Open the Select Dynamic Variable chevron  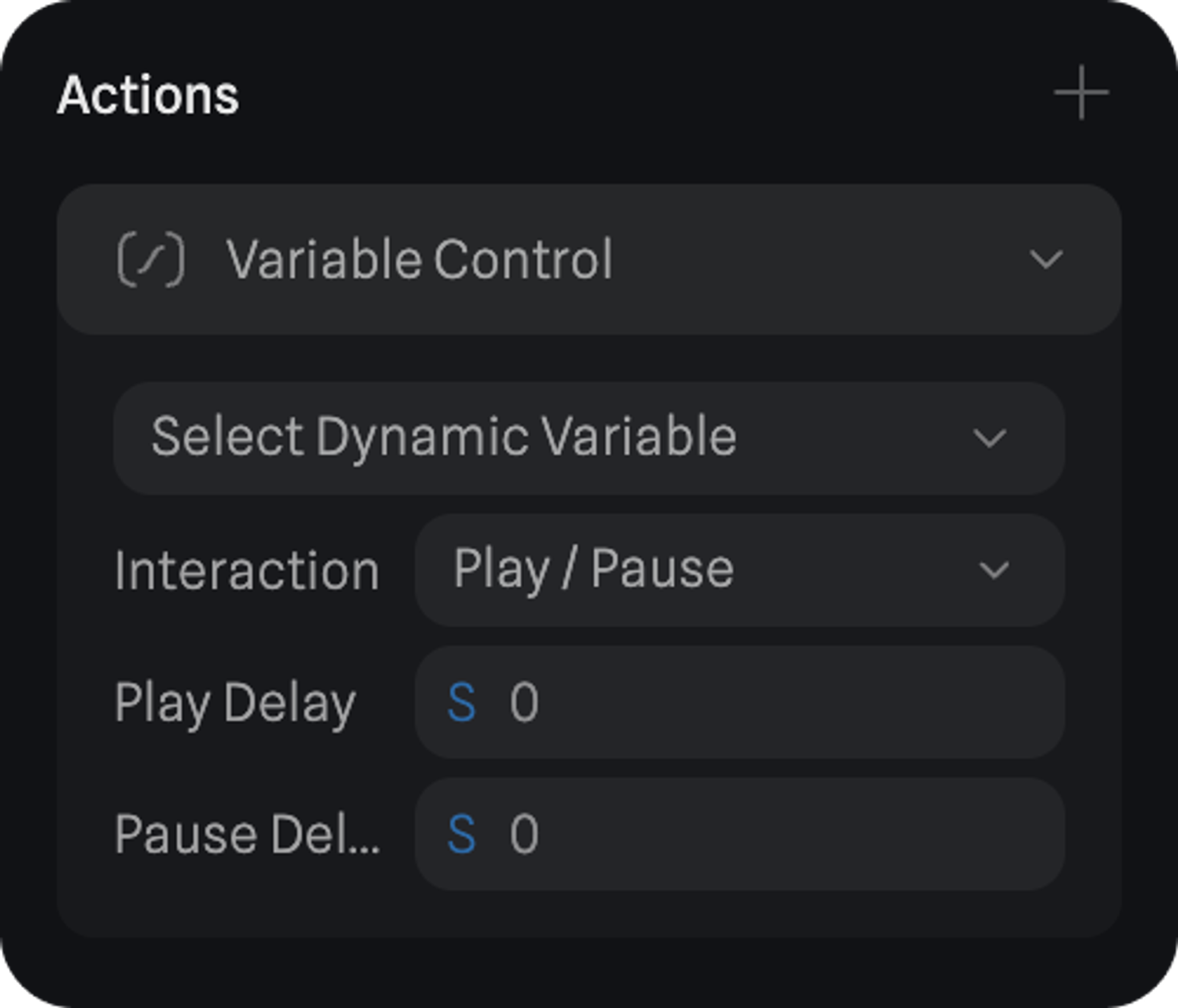[990, 439]
